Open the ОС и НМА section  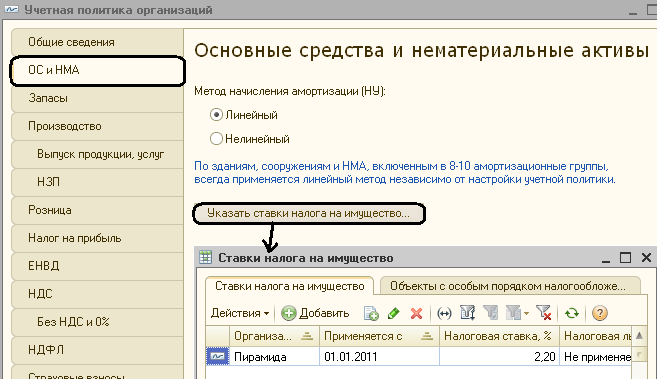(97, 70)
